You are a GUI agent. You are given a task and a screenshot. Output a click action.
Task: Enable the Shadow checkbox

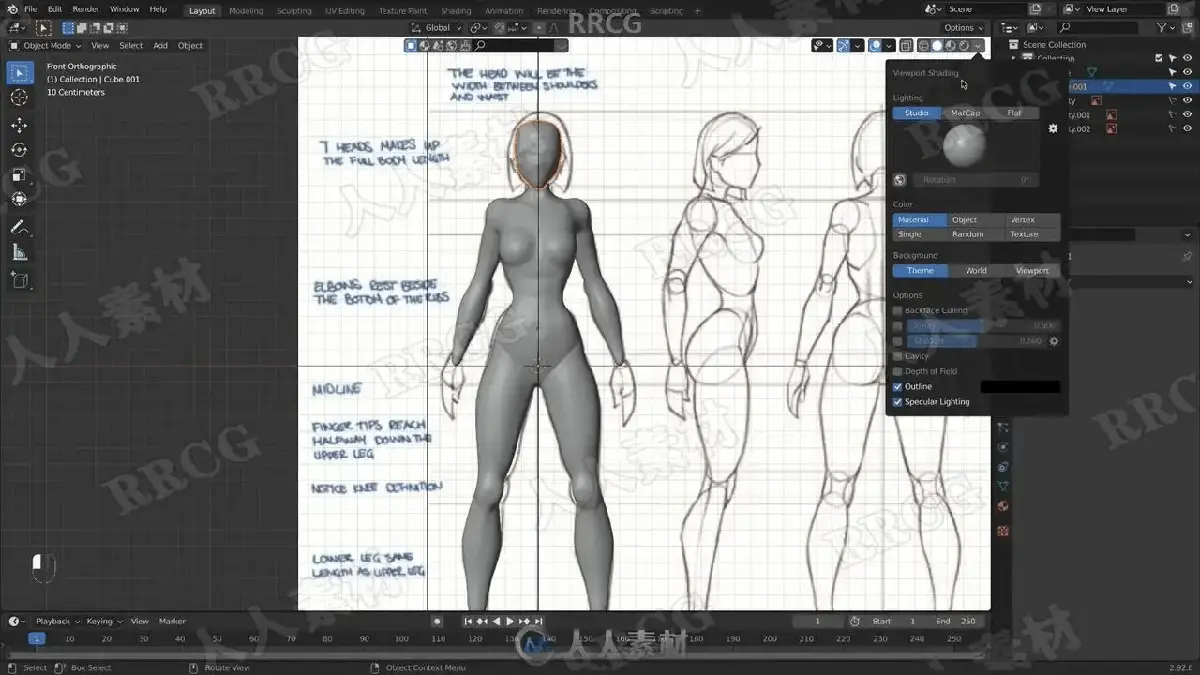pyautogui.click(x=897, y=341)
